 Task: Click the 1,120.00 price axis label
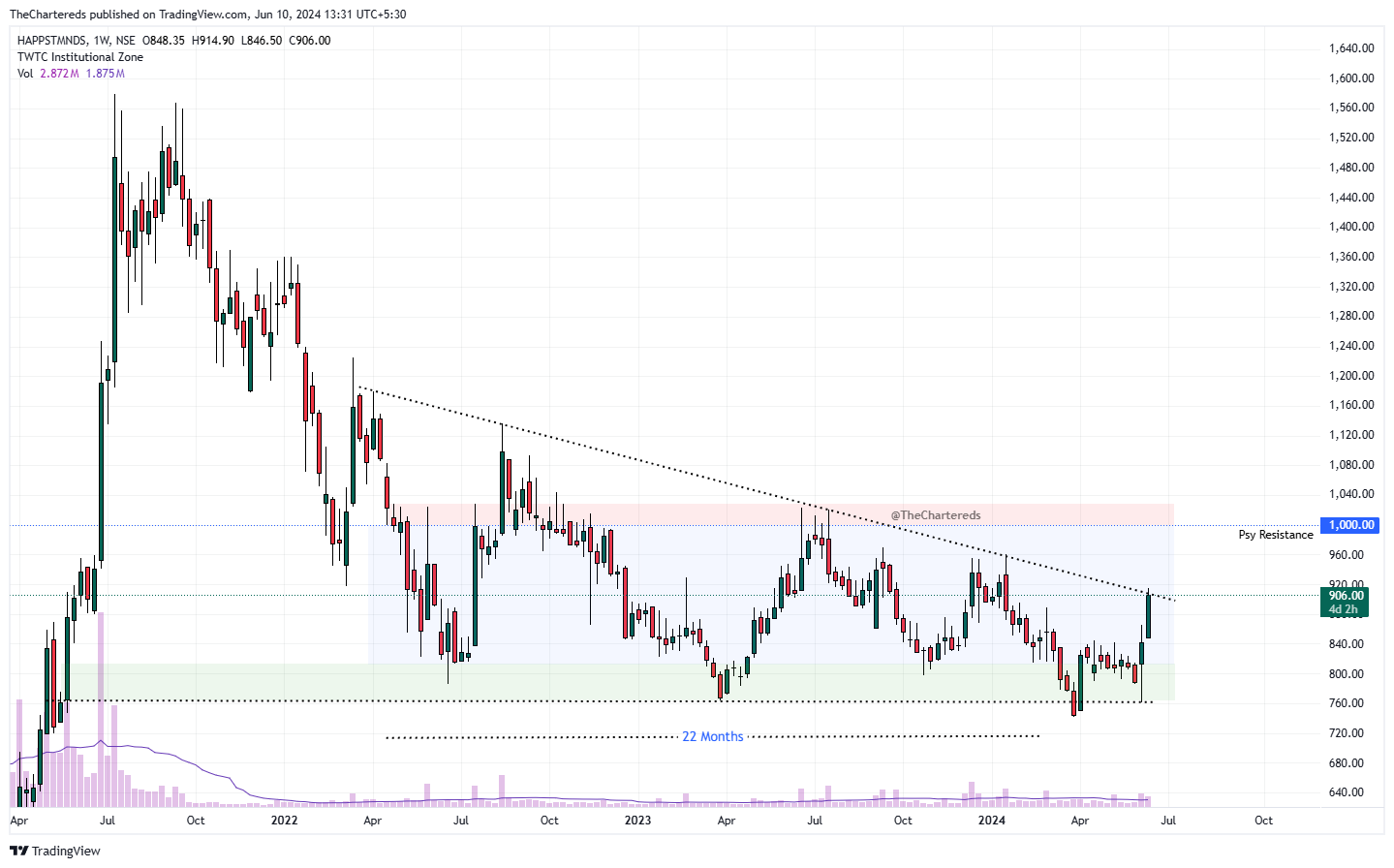click(x=1351, y=435)
